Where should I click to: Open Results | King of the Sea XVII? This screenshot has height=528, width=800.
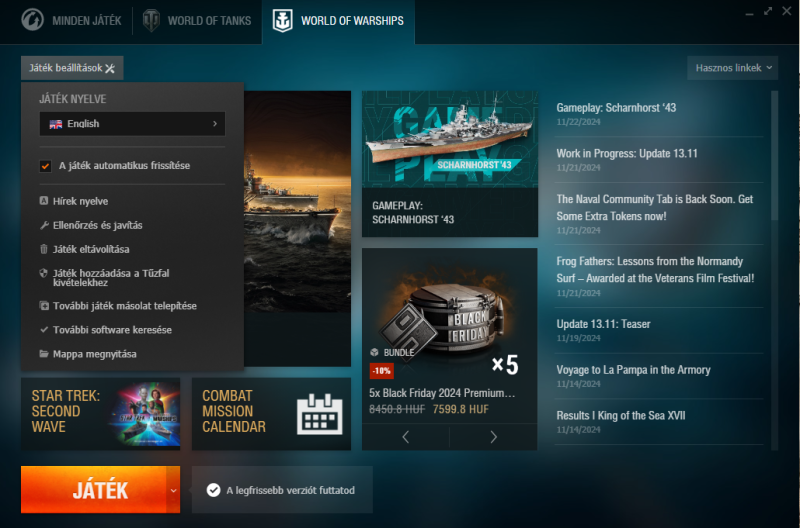[x=620, y=415]
